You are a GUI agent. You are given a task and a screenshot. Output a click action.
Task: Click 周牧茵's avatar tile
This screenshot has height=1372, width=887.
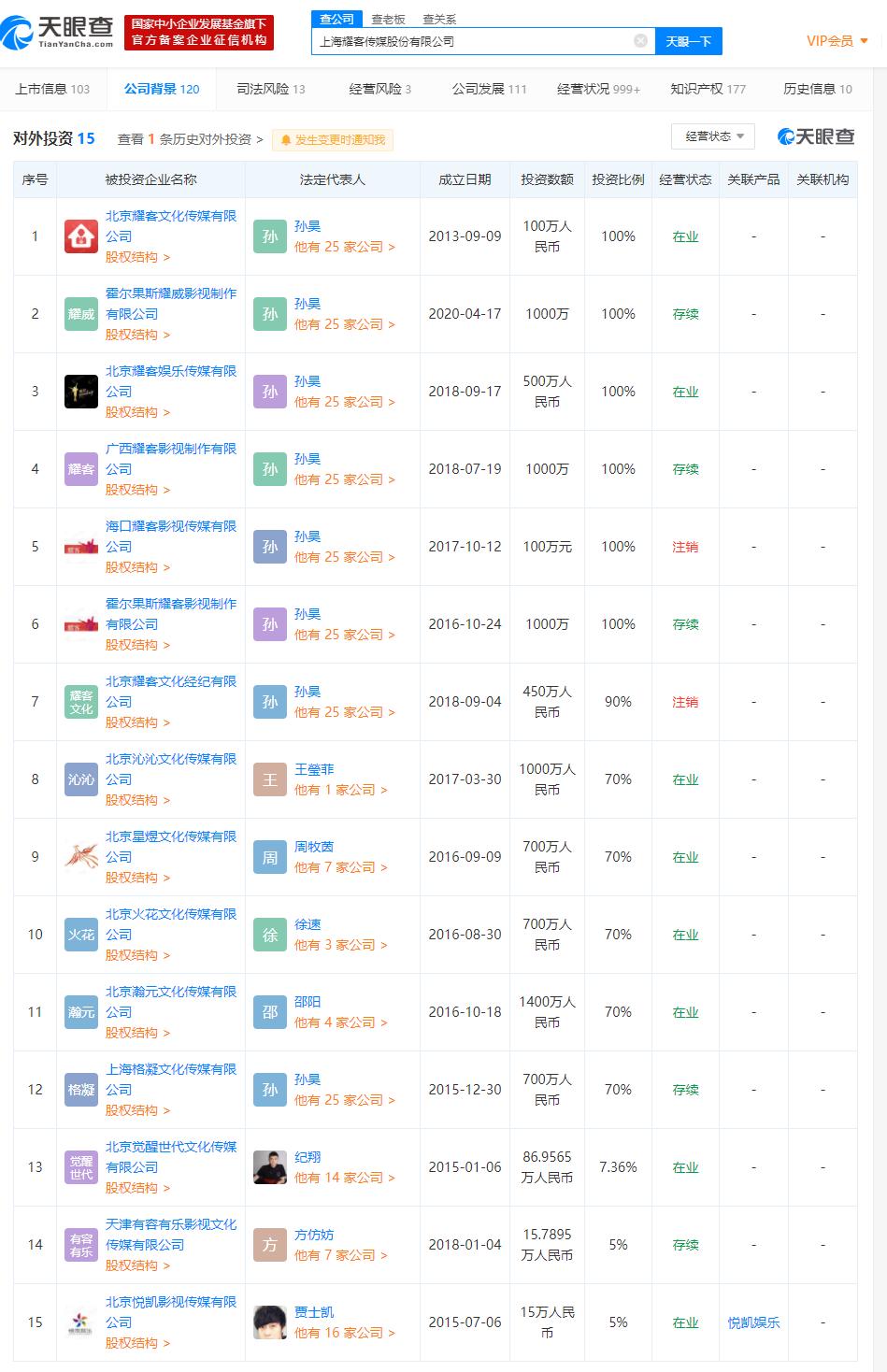click(x=270, y=857)
